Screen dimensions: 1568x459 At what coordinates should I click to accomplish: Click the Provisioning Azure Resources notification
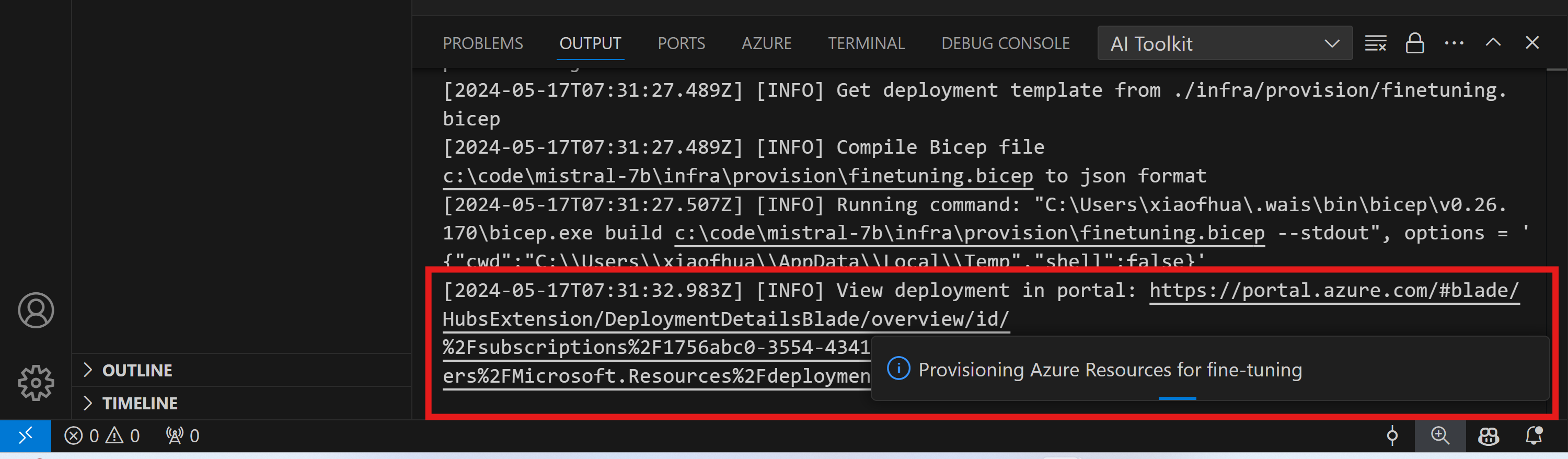pyautogui.click(x=1110, y=370)
